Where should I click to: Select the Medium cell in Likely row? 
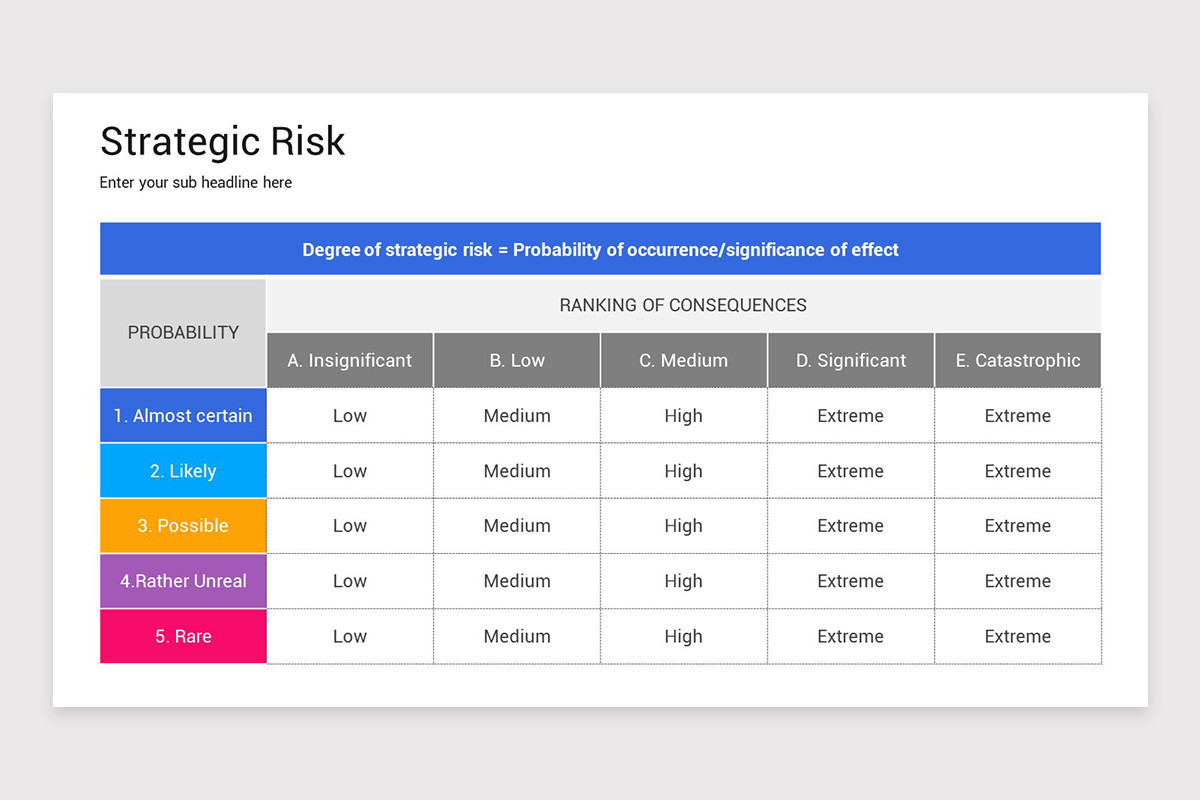point(516,470)
